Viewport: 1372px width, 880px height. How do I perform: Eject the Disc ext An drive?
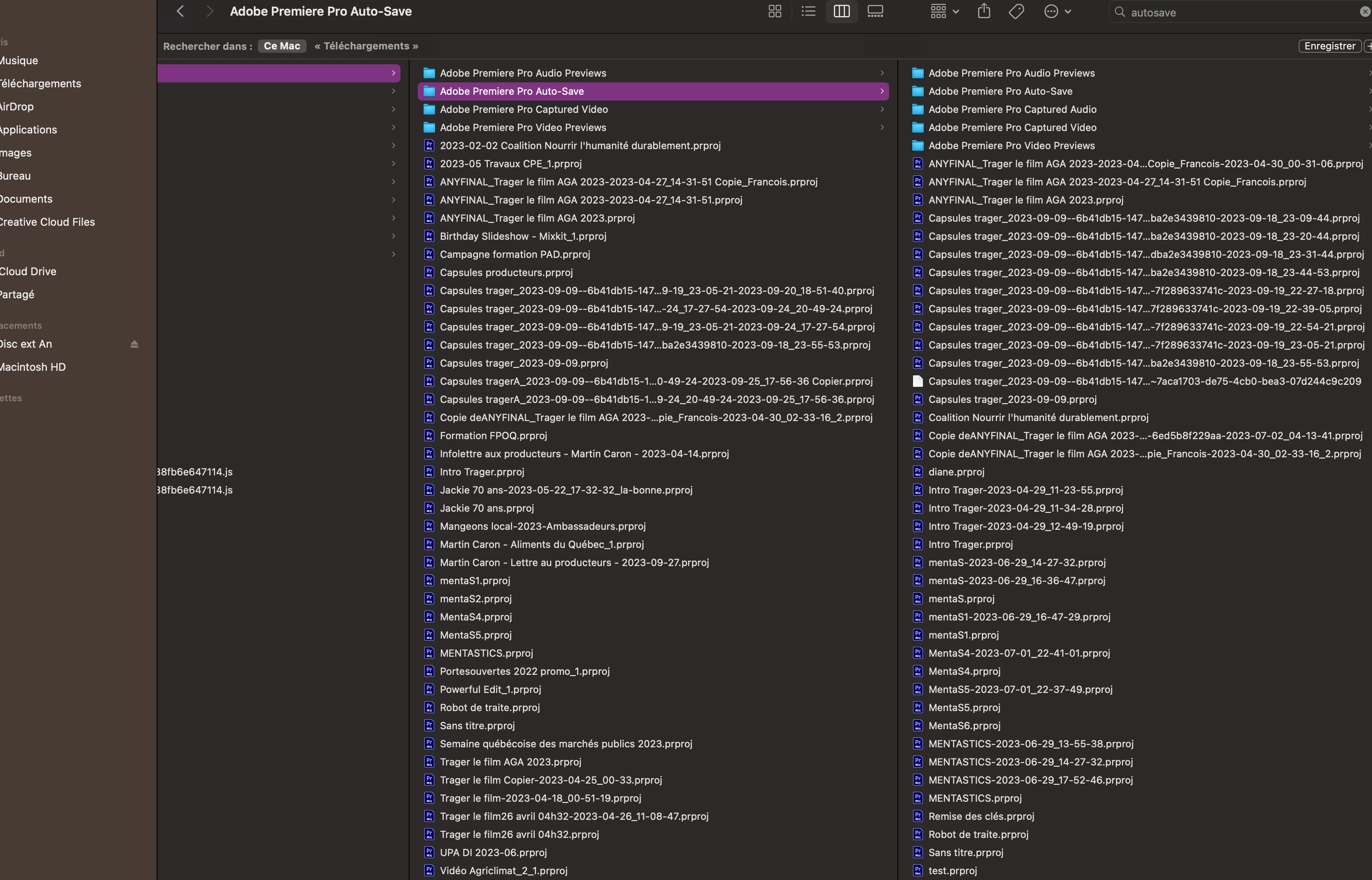click(134, 344)
